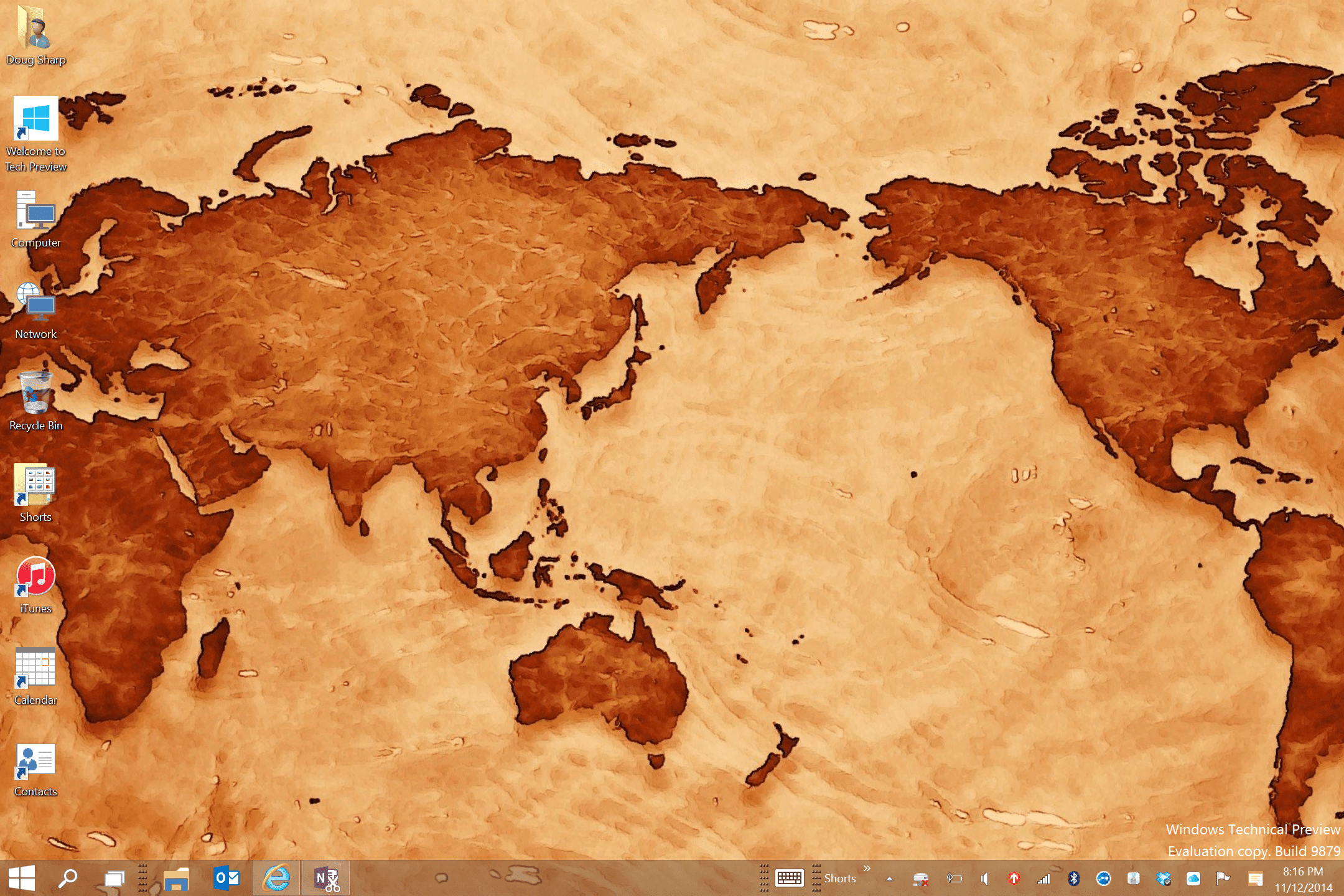This screenshot has height=896, width=1344.
Task: Open the volume speaker control
Action: [x=984, y=879]
